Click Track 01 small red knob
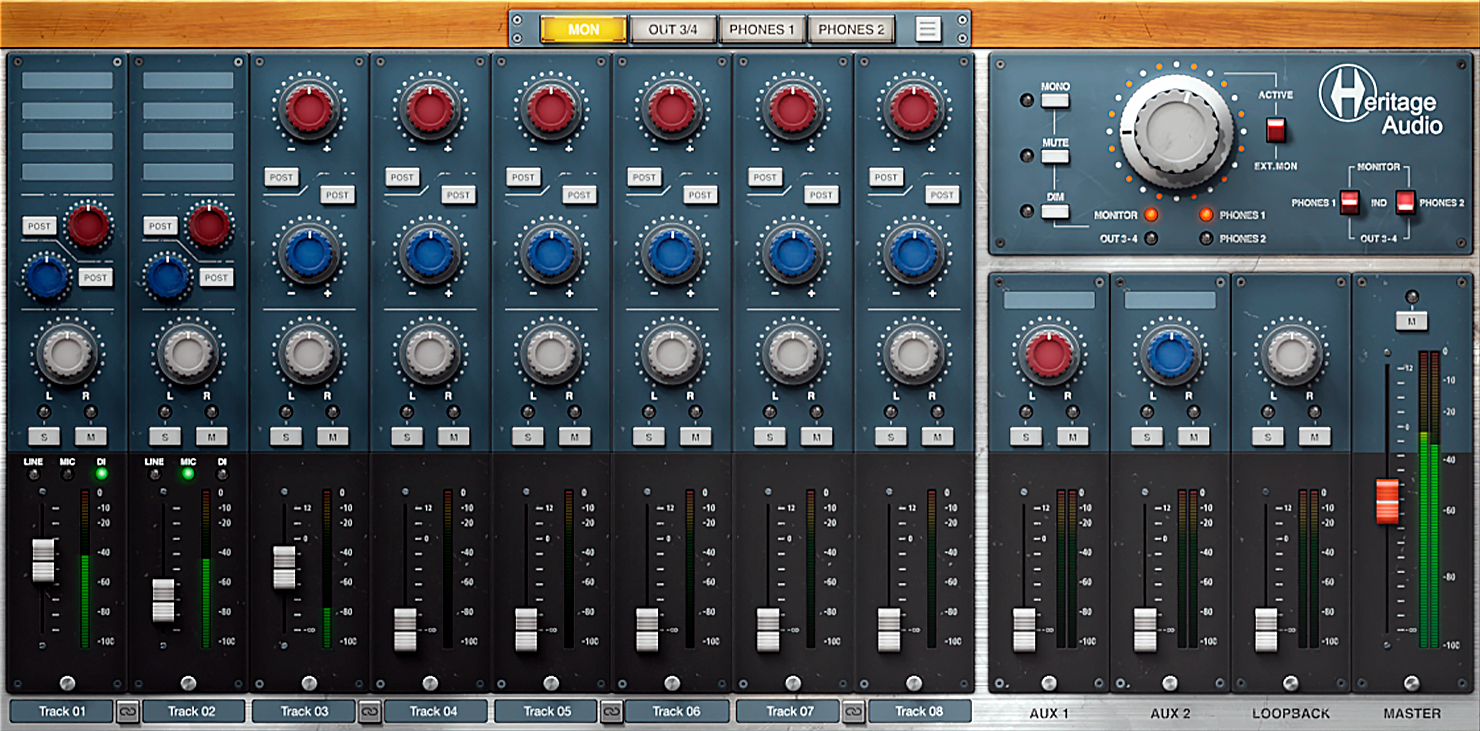This screenshot has height=731, width=1480. pos(89,226)
